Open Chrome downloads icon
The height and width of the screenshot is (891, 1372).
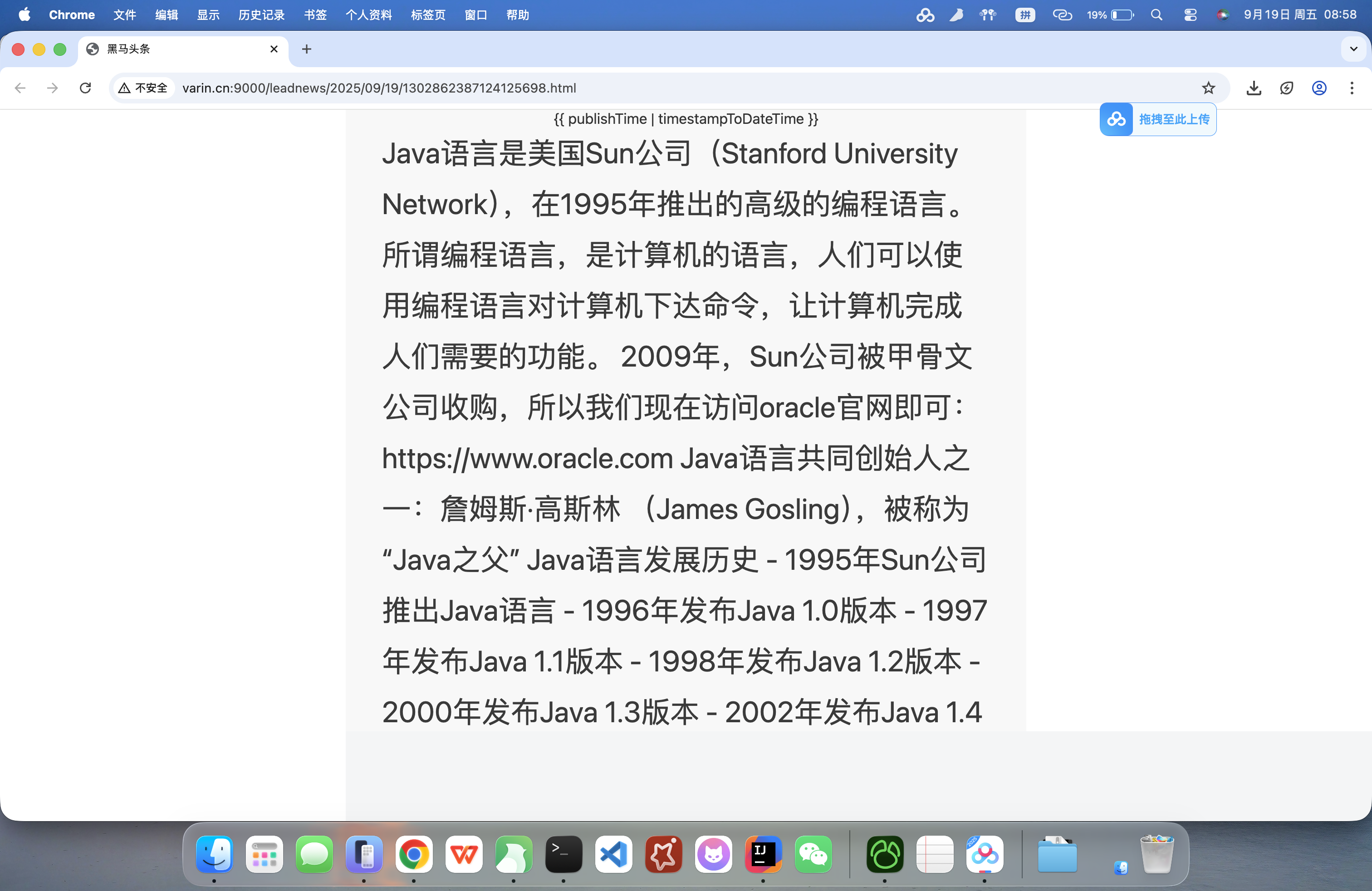coord(1254,88)
